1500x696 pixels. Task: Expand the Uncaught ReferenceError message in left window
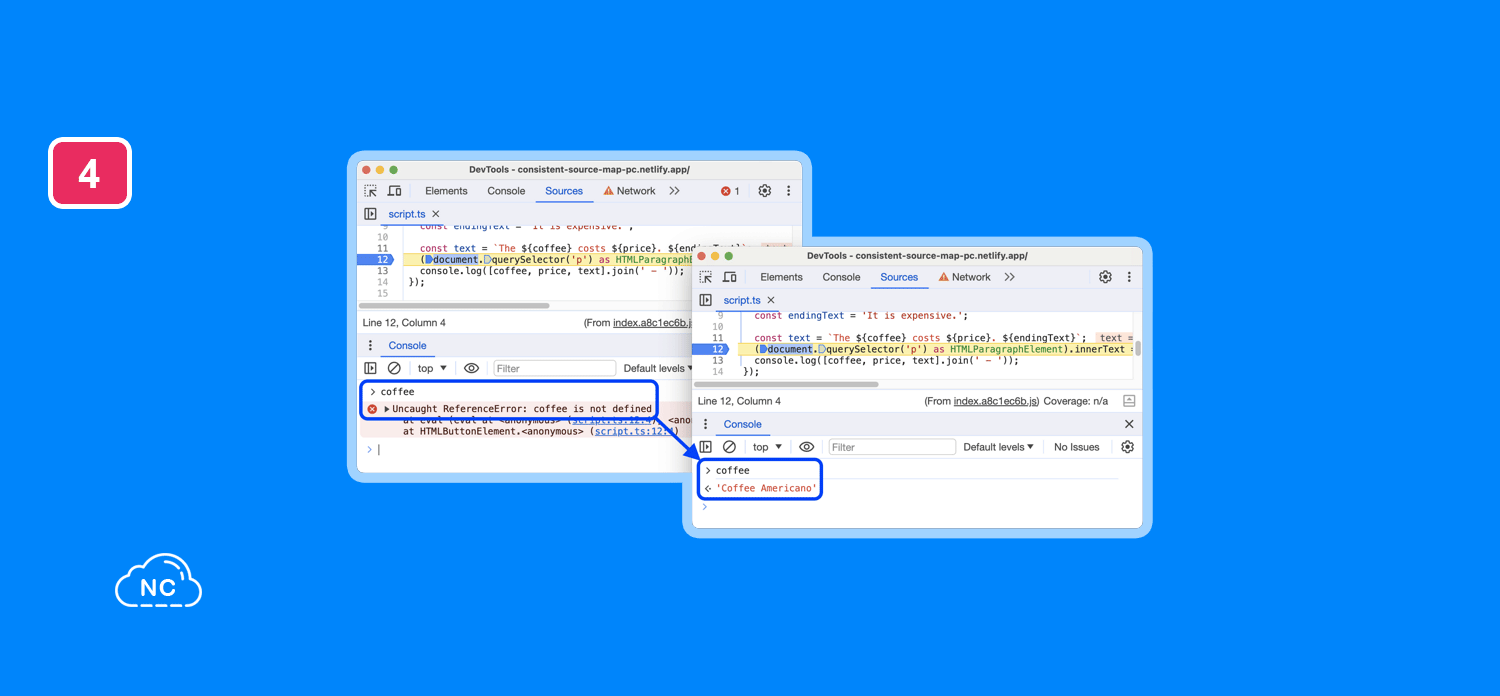tap(387, 409)
